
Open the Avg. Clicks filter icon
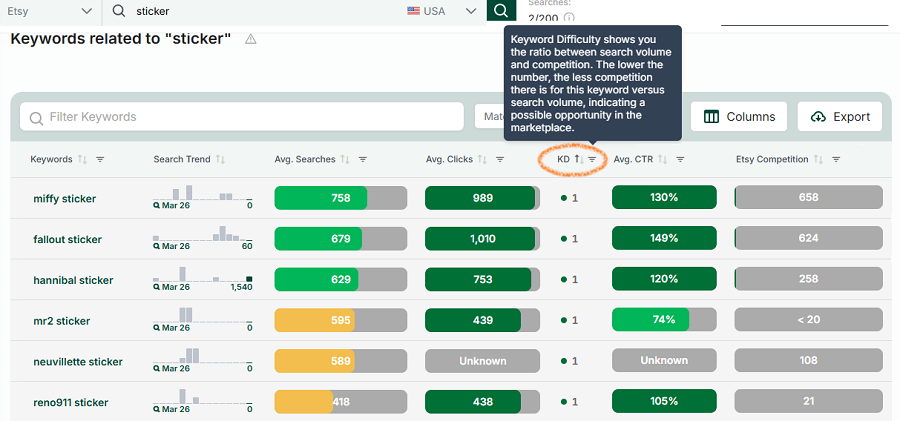500,159
